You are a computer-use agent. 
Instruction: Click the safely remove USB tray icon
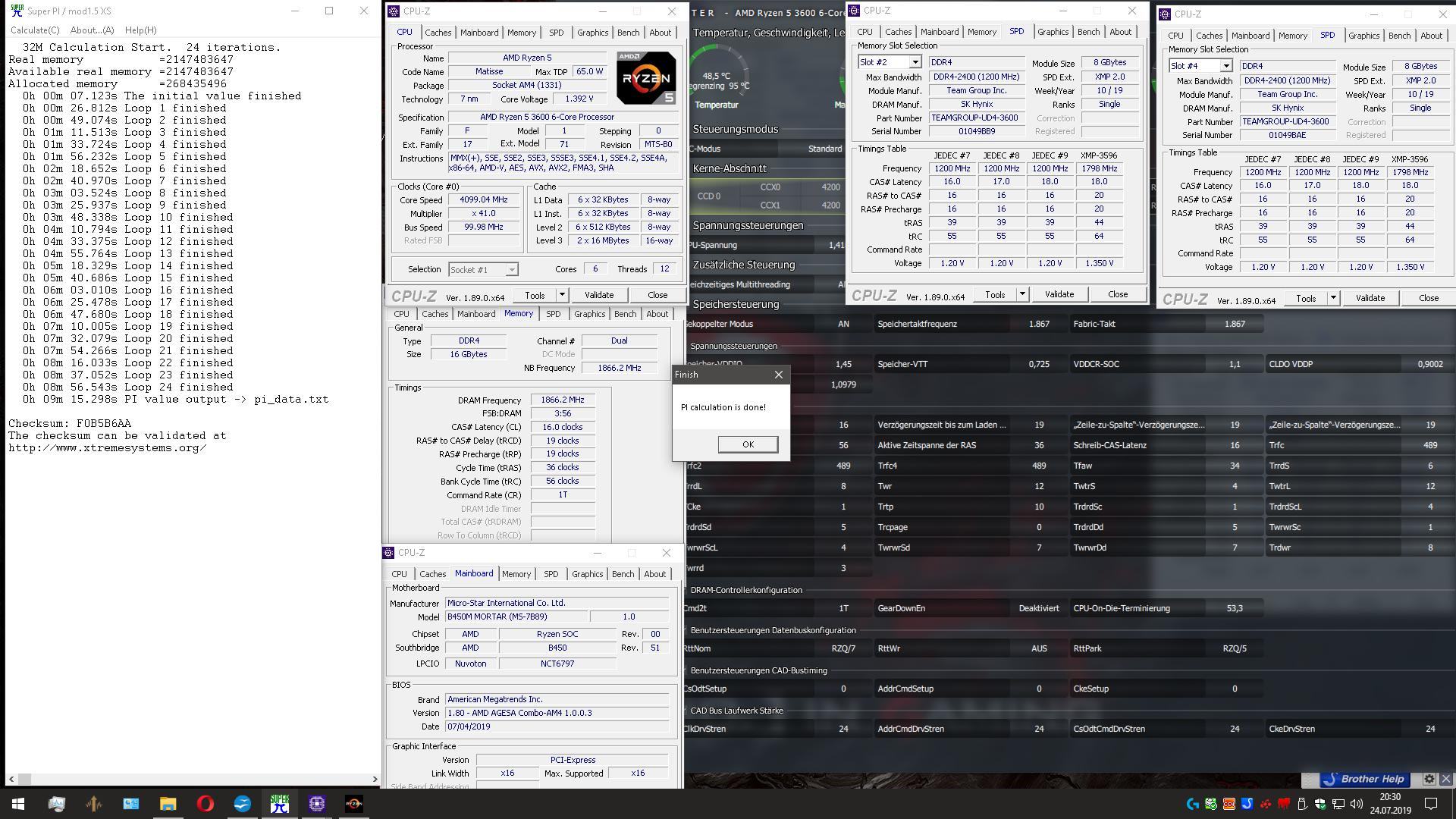[1302, 804]
